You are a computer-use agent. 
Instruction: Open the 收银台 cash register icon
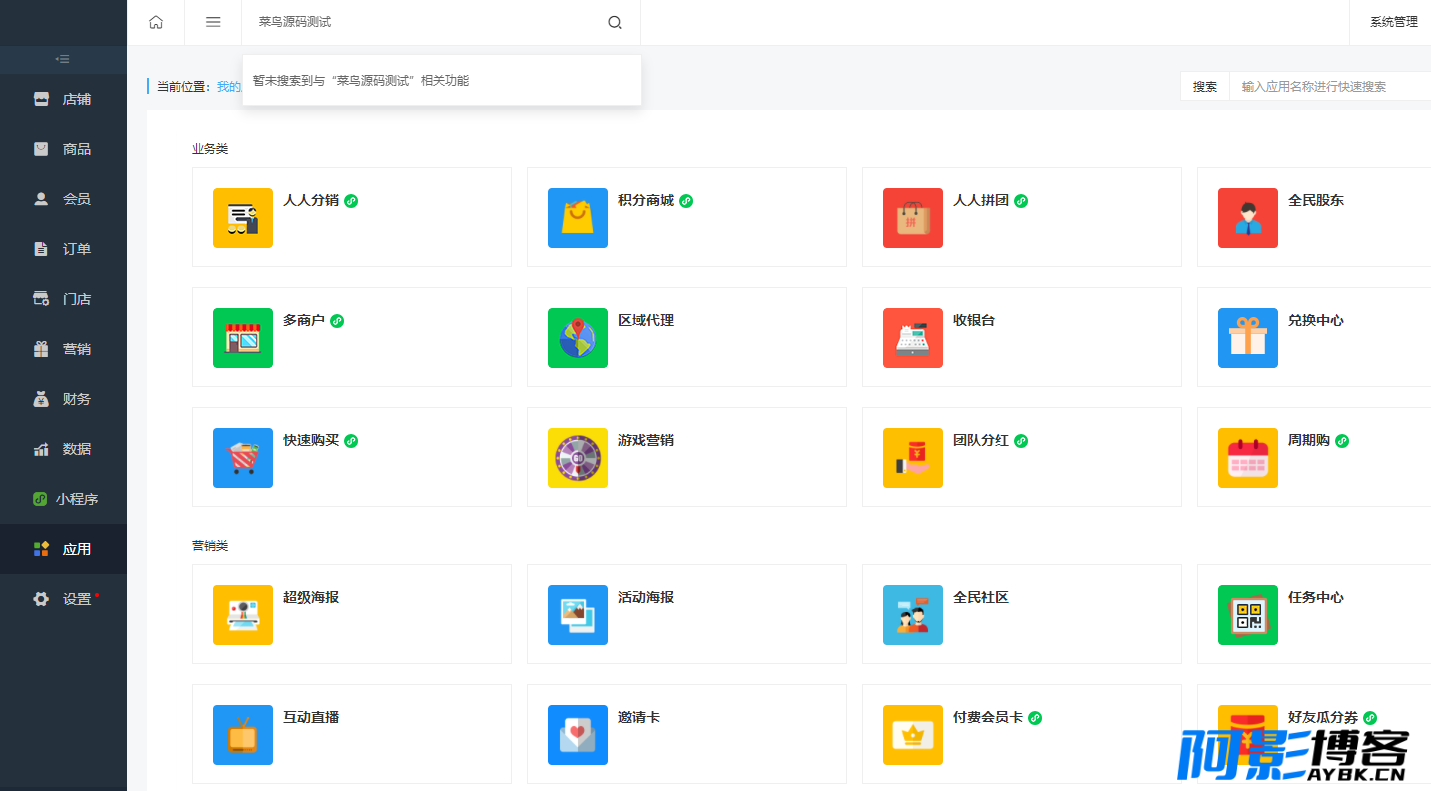[913, 338]
